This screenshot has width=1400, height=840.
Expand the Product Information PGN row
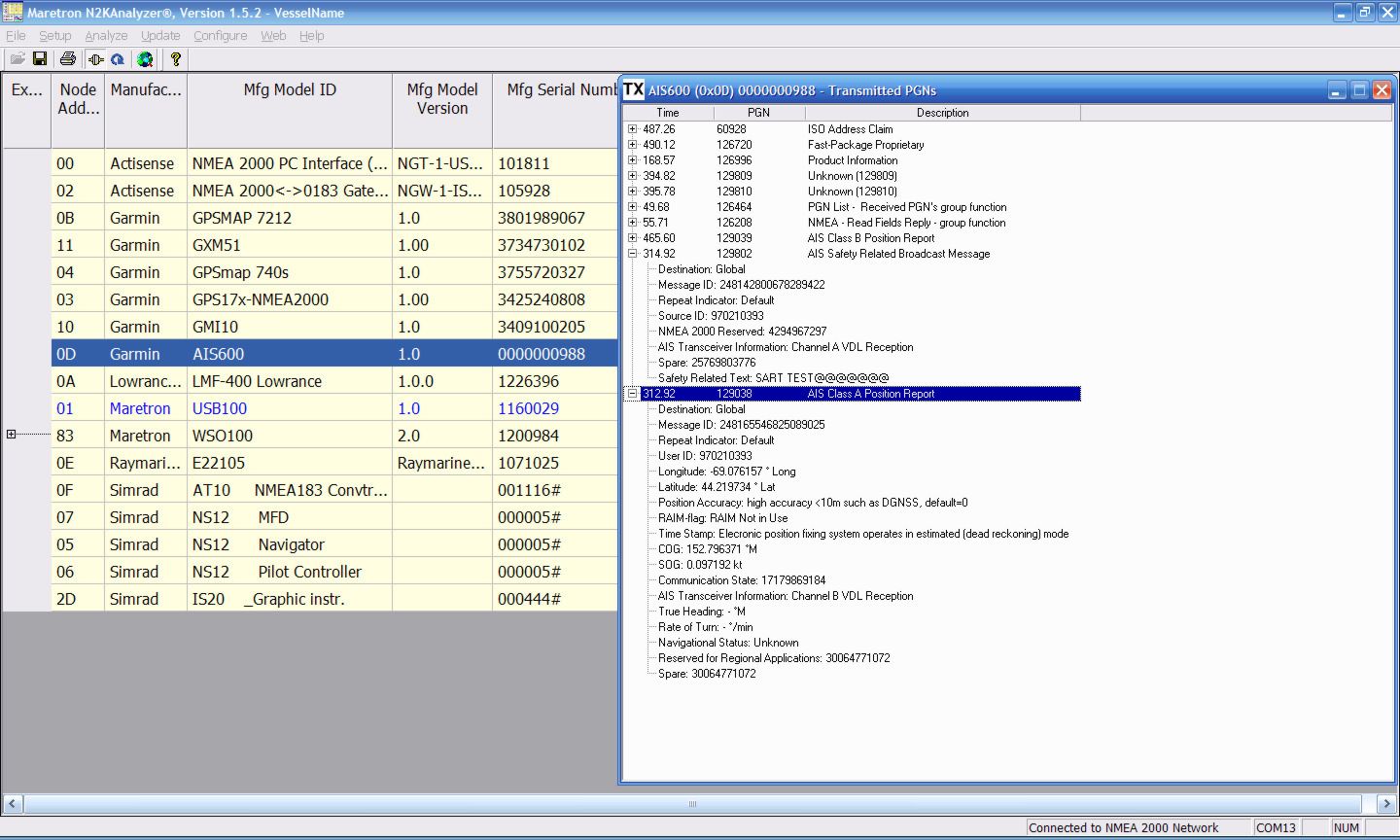633,160
